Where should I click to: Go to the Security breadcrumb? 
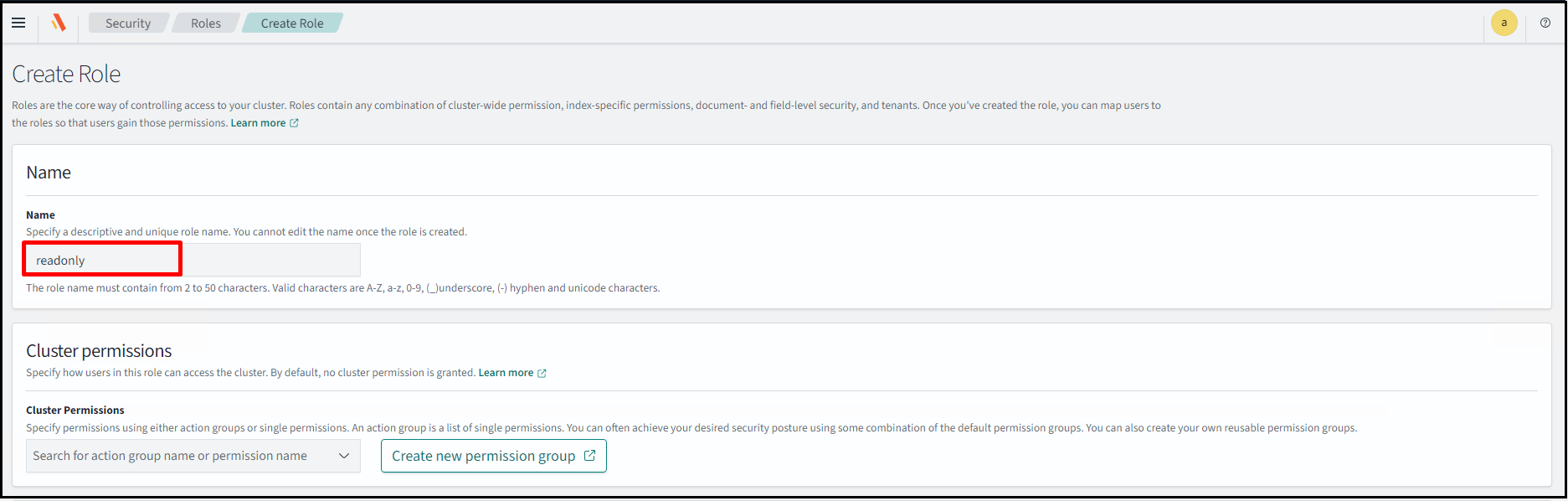[128, 23]
